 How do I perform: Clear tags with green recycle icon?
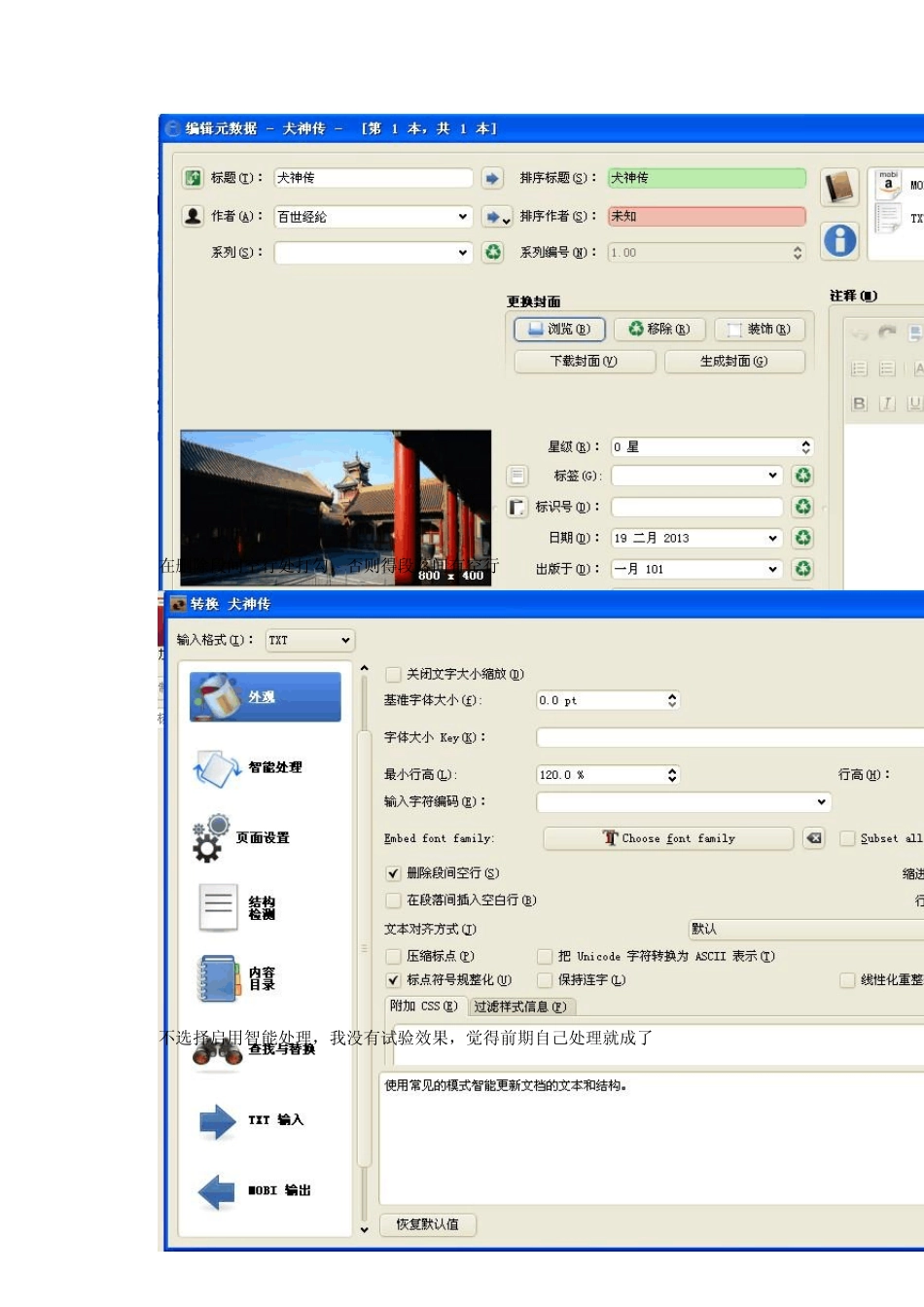803,476
